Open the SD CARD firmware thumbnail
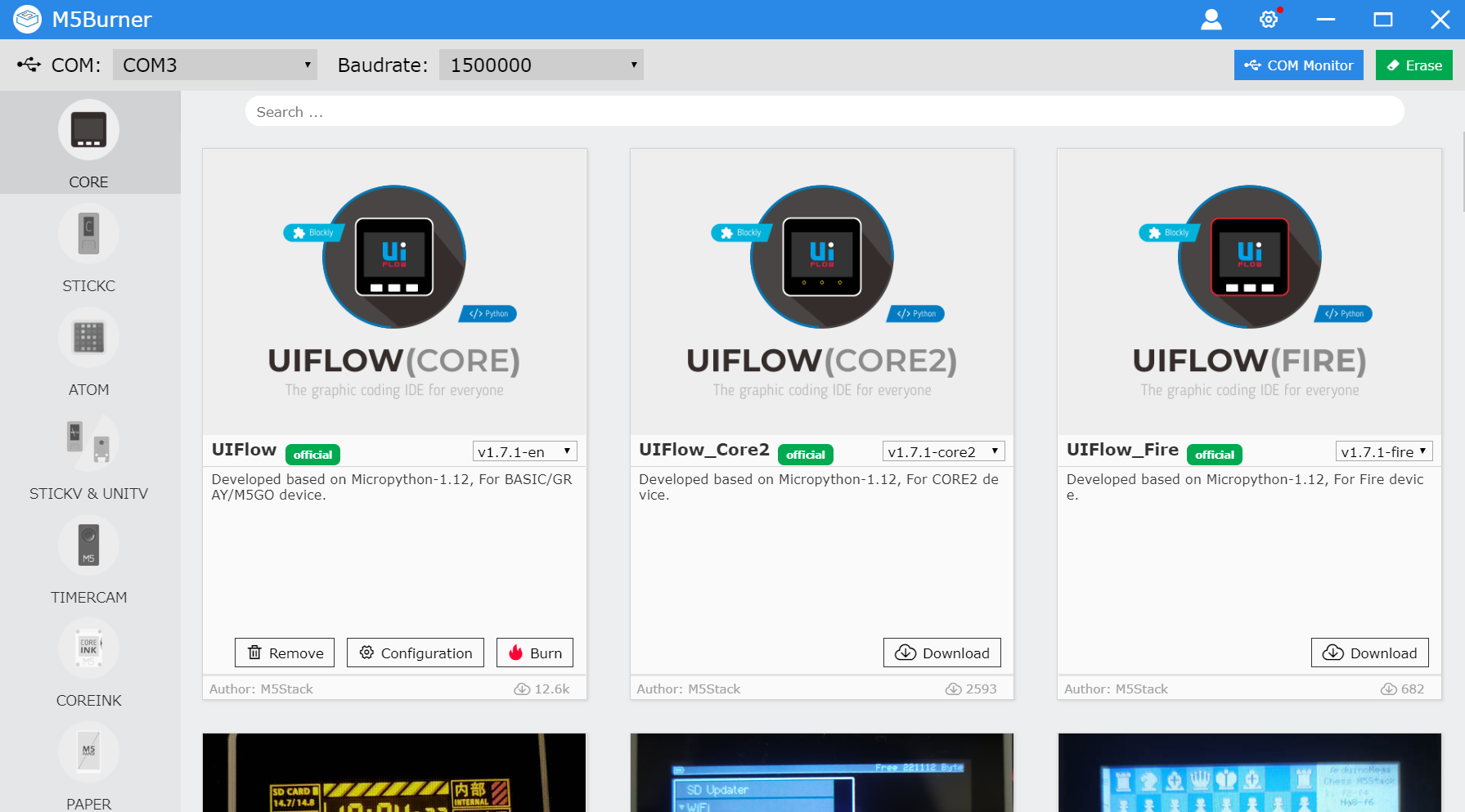Image resolution: width=1465 pixels, height=812 pixels. coord(394,773)
